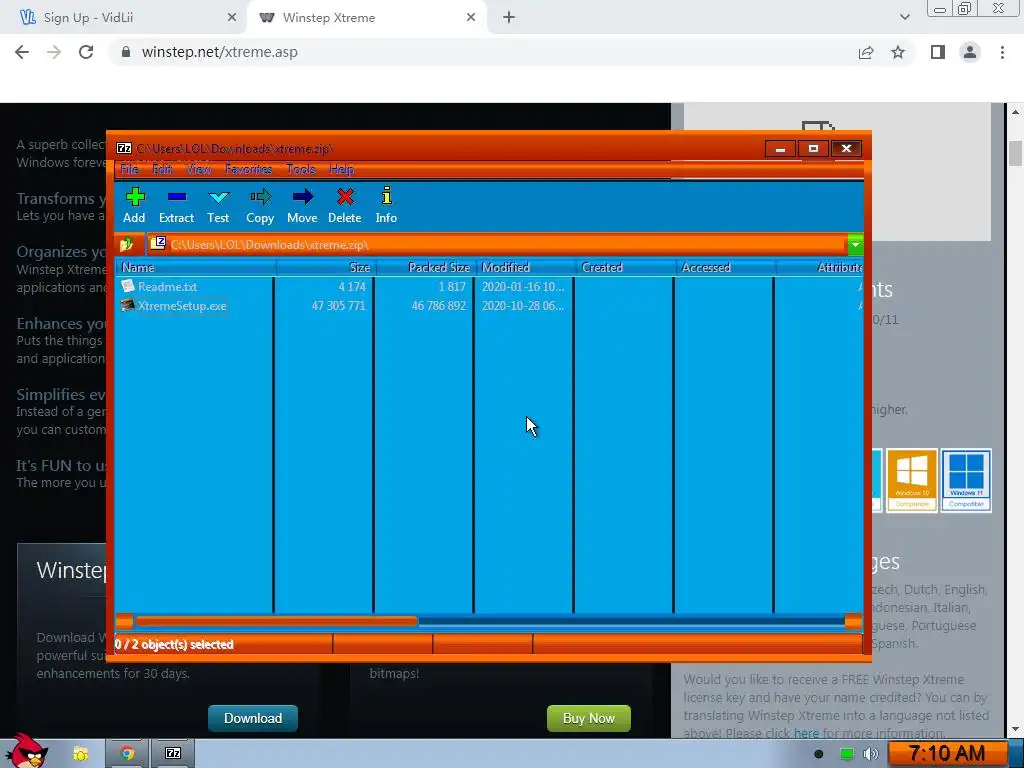This screenshot has width=1024, height=768.
Task: Toggle the Chrome side panel
Action: (x=938, y=52)
